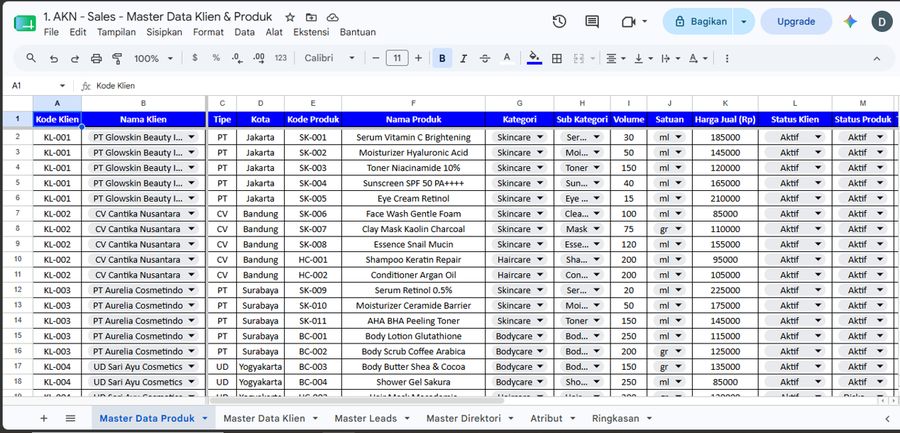
Task: Open the Ekstensi menu
Action: coord(311,32)
